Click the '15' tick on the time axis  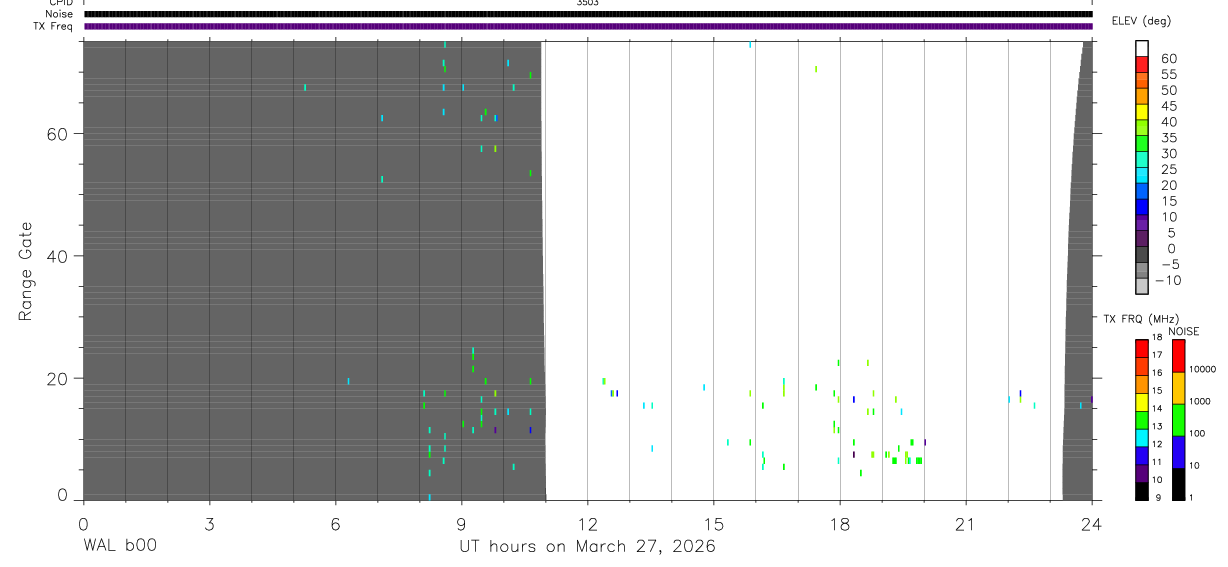[714, 523]
